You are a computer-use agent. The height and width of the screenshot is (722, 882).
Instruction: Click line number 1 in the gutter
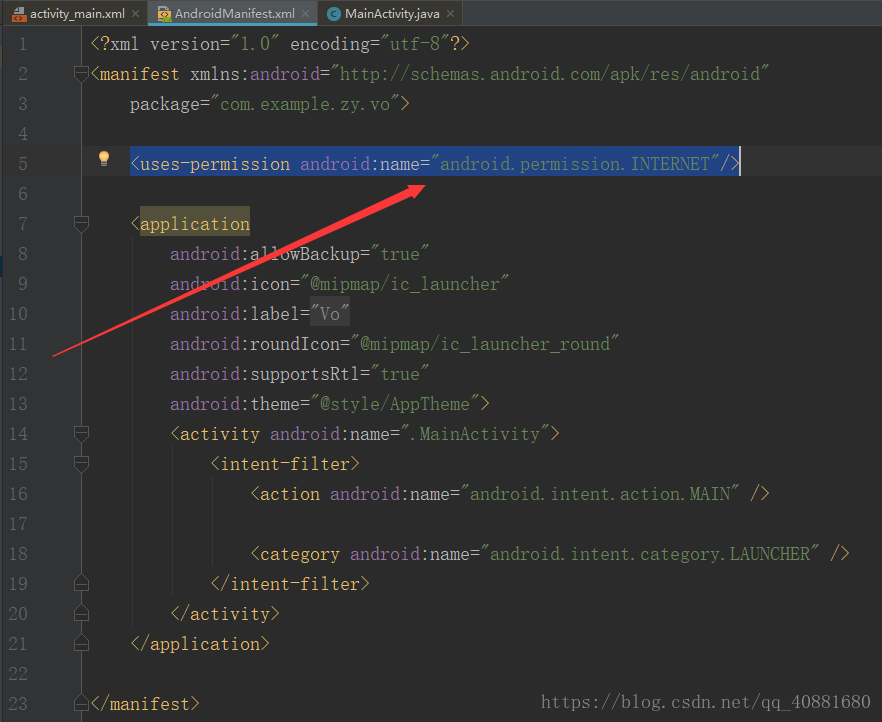[x=22, y=44]
